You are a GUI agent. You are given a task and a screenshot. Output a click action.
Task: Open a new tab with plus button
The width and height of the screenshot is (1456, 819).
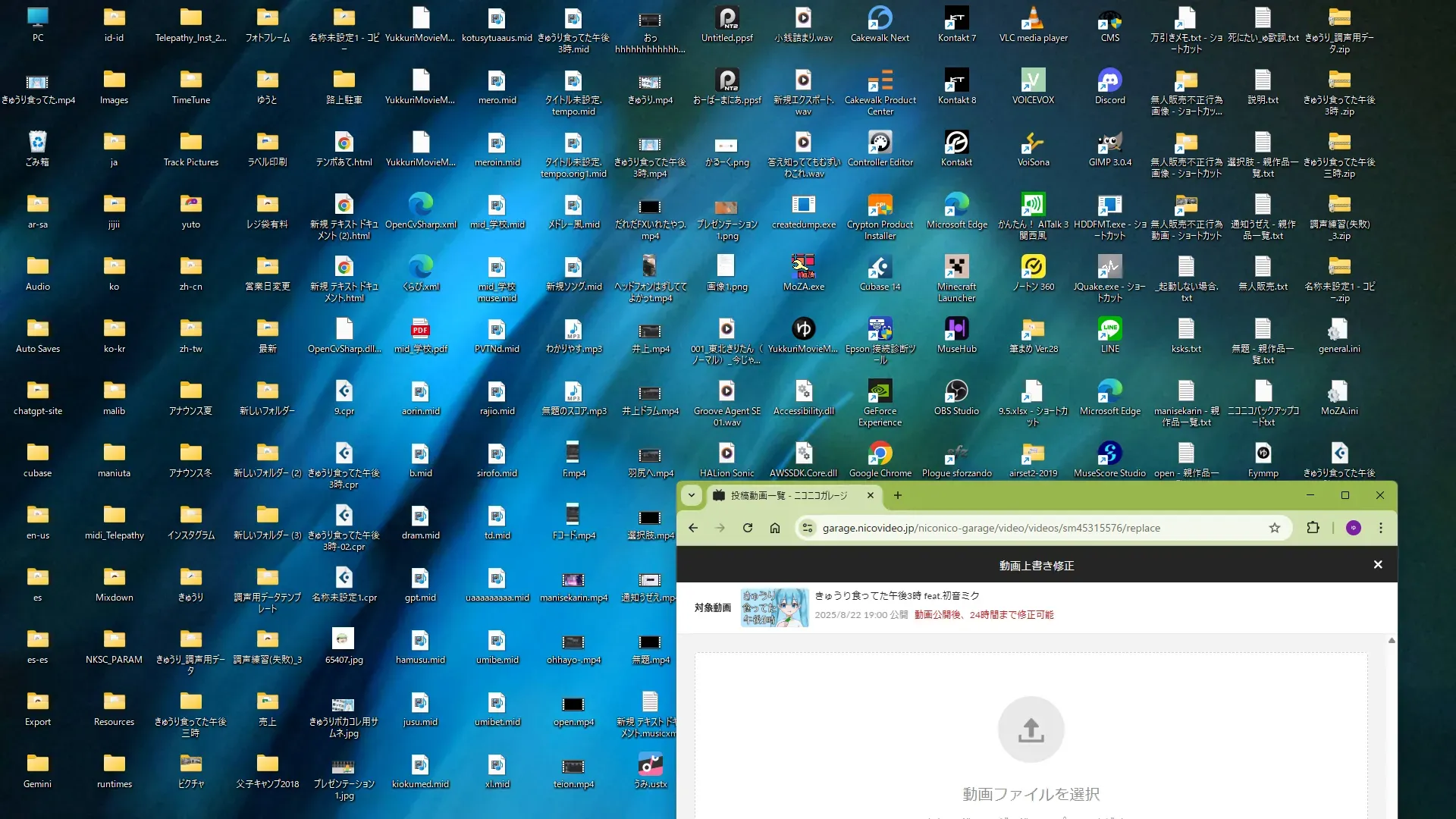pyautogui.click(x=898, y=495)
